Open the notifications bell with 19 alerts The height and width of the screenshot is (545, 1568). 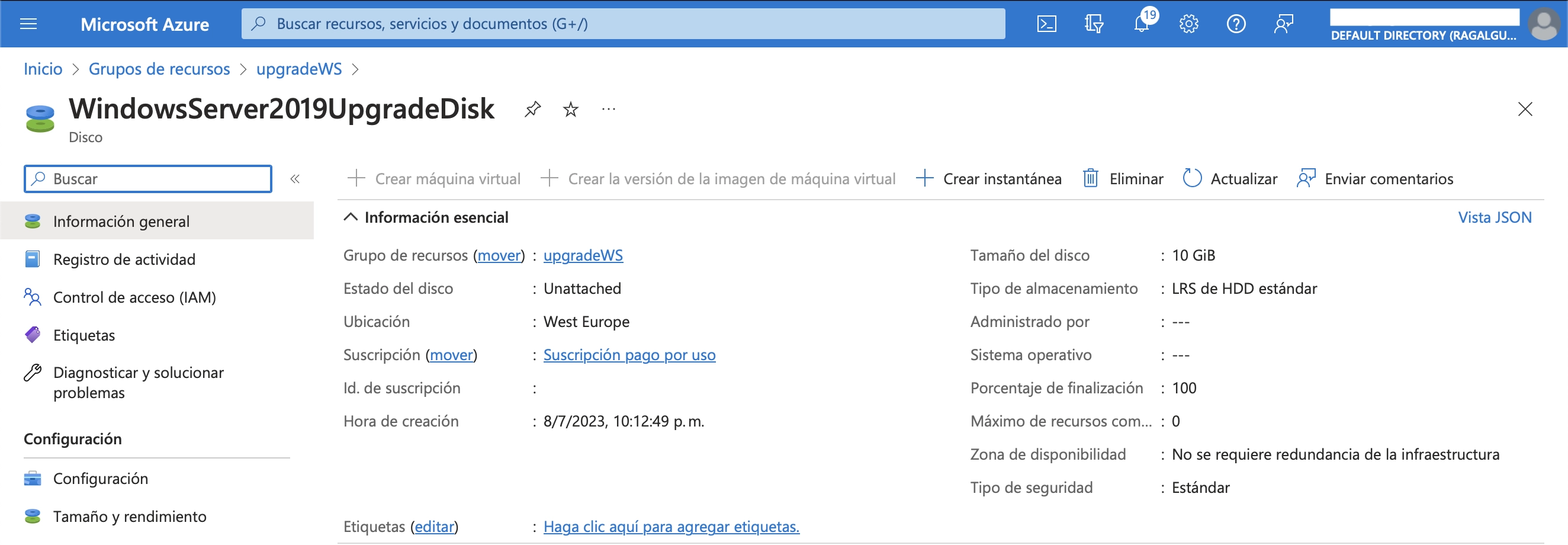pyautogui.click(x=1142, y=23)
